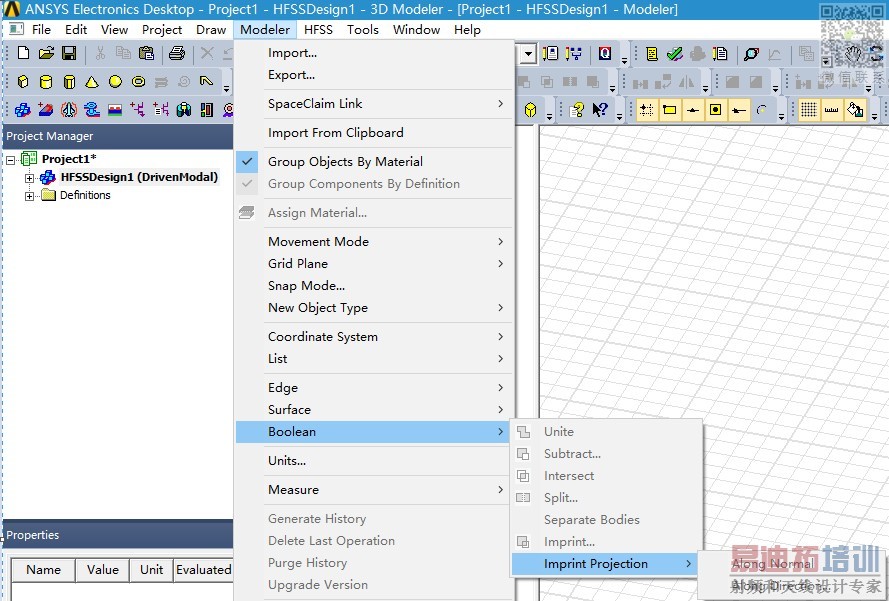
Task: Click the airplane design type icon
Action: pyautogui.click(x=69, y=109)
